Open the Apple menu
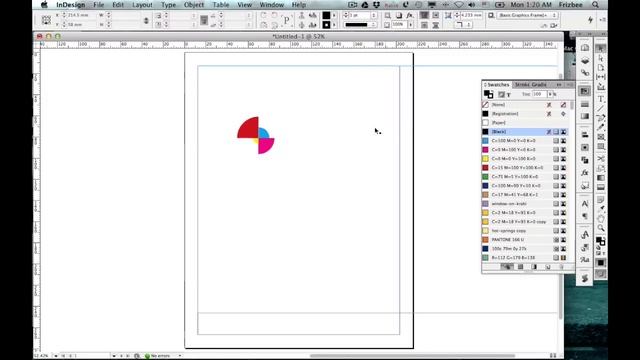 (44, 5)
